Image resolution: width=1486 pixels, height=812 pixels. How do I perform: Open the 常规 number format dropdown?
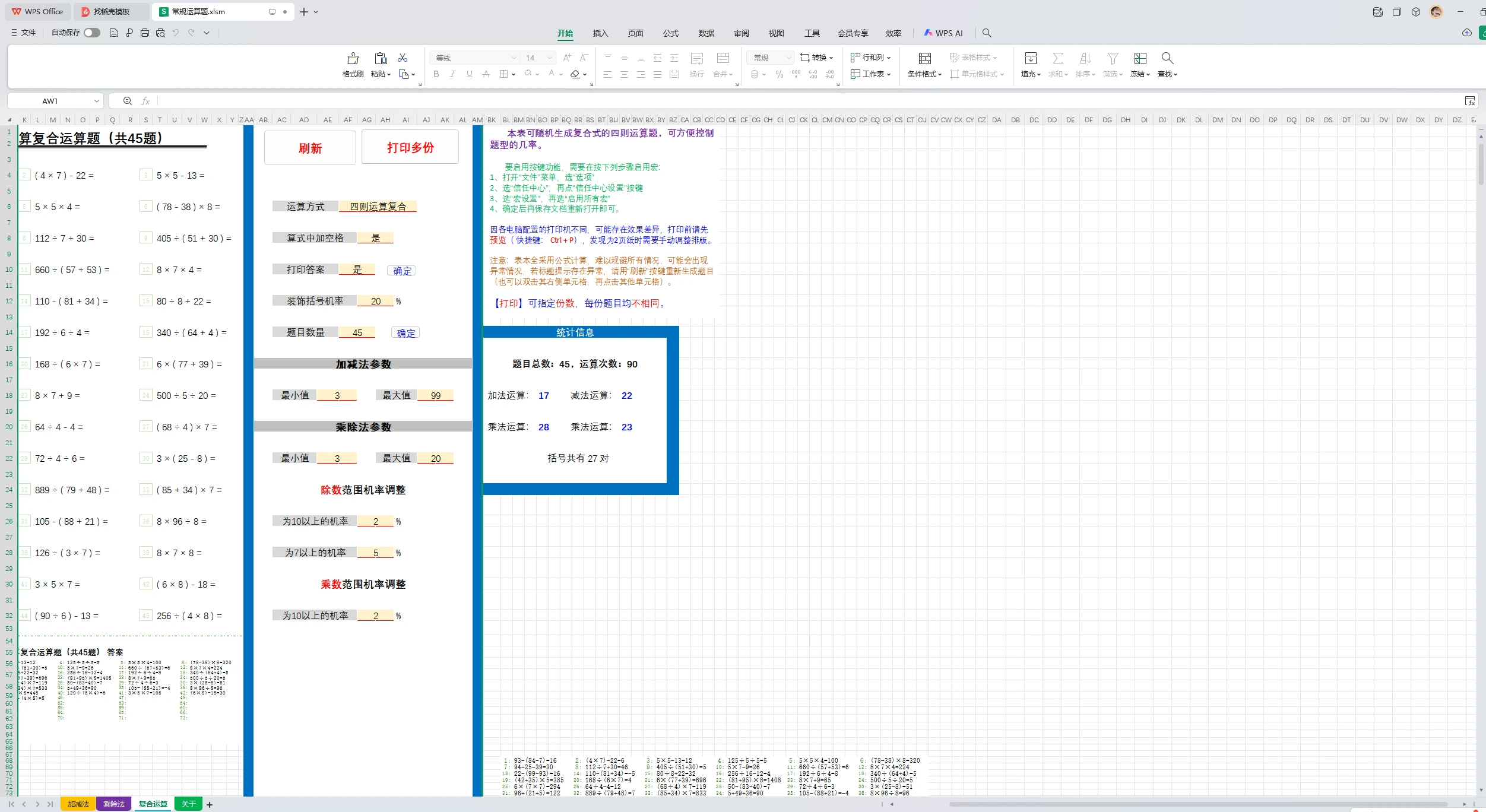point(787,57)
